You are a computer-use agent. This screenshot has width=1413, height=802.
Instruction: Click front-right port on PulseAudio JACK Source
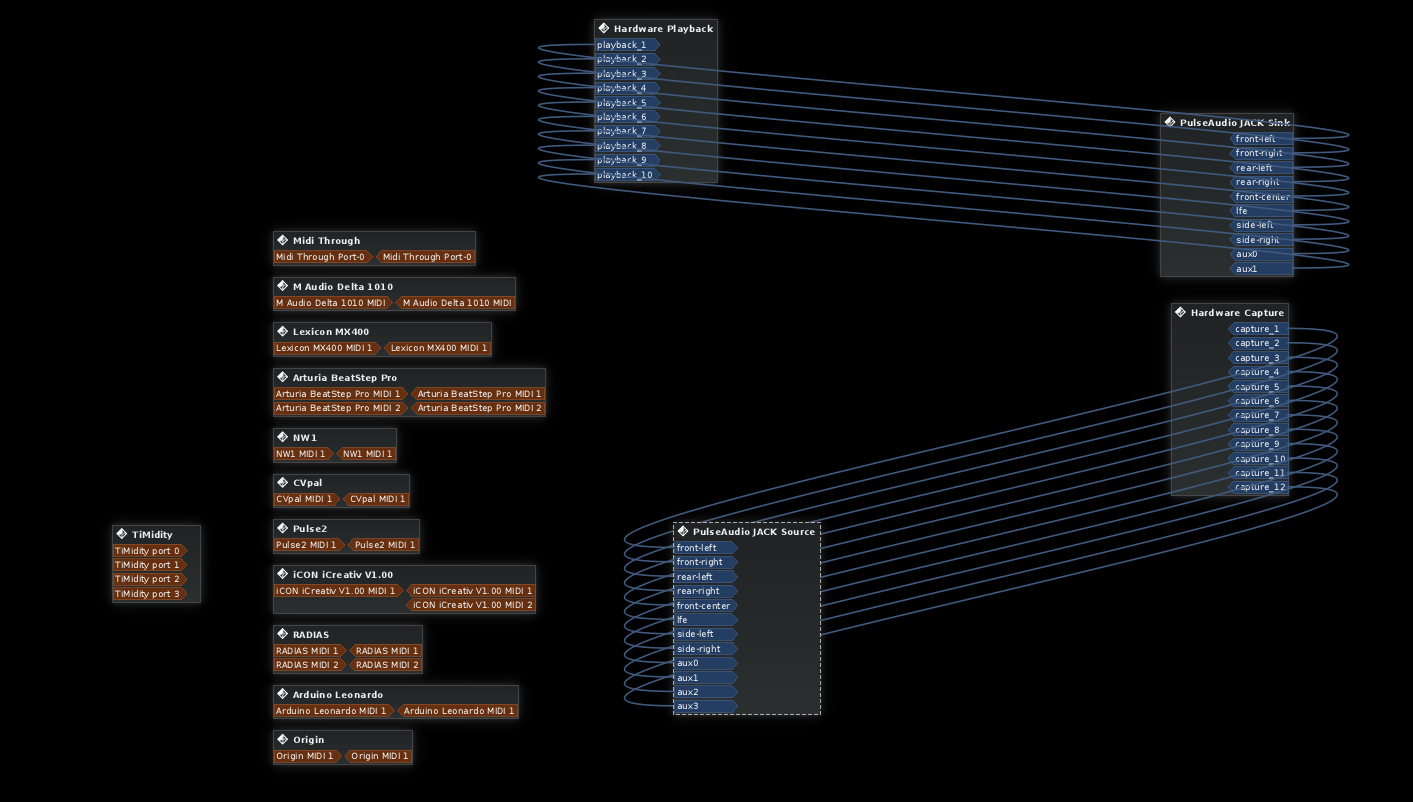point(706,562)
